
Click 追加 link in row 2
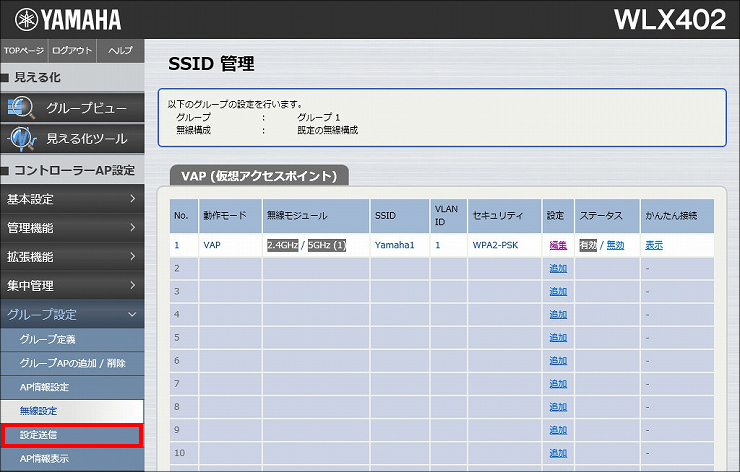point(558,269)
